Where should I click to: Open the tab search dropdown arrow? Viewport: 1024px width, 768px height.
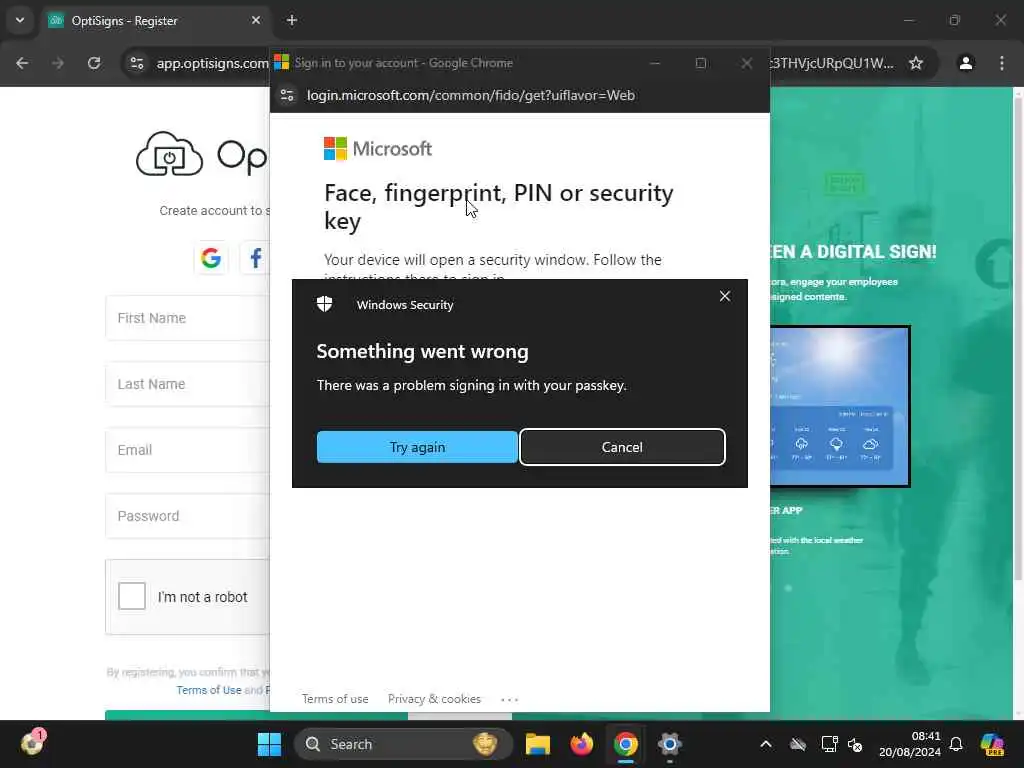coord(20,21)
